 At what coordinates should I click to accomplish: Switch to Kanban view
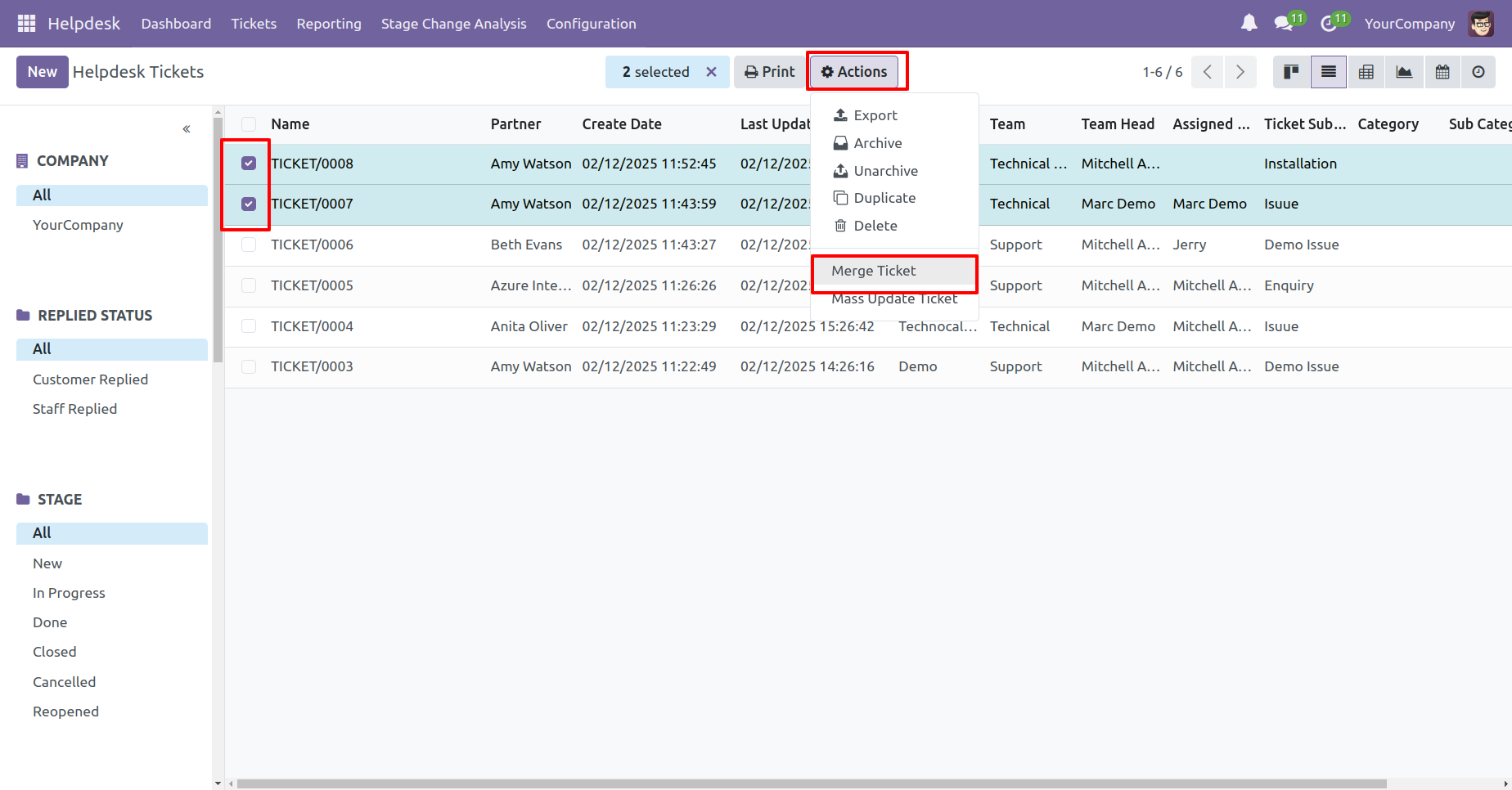point(1291,72)
